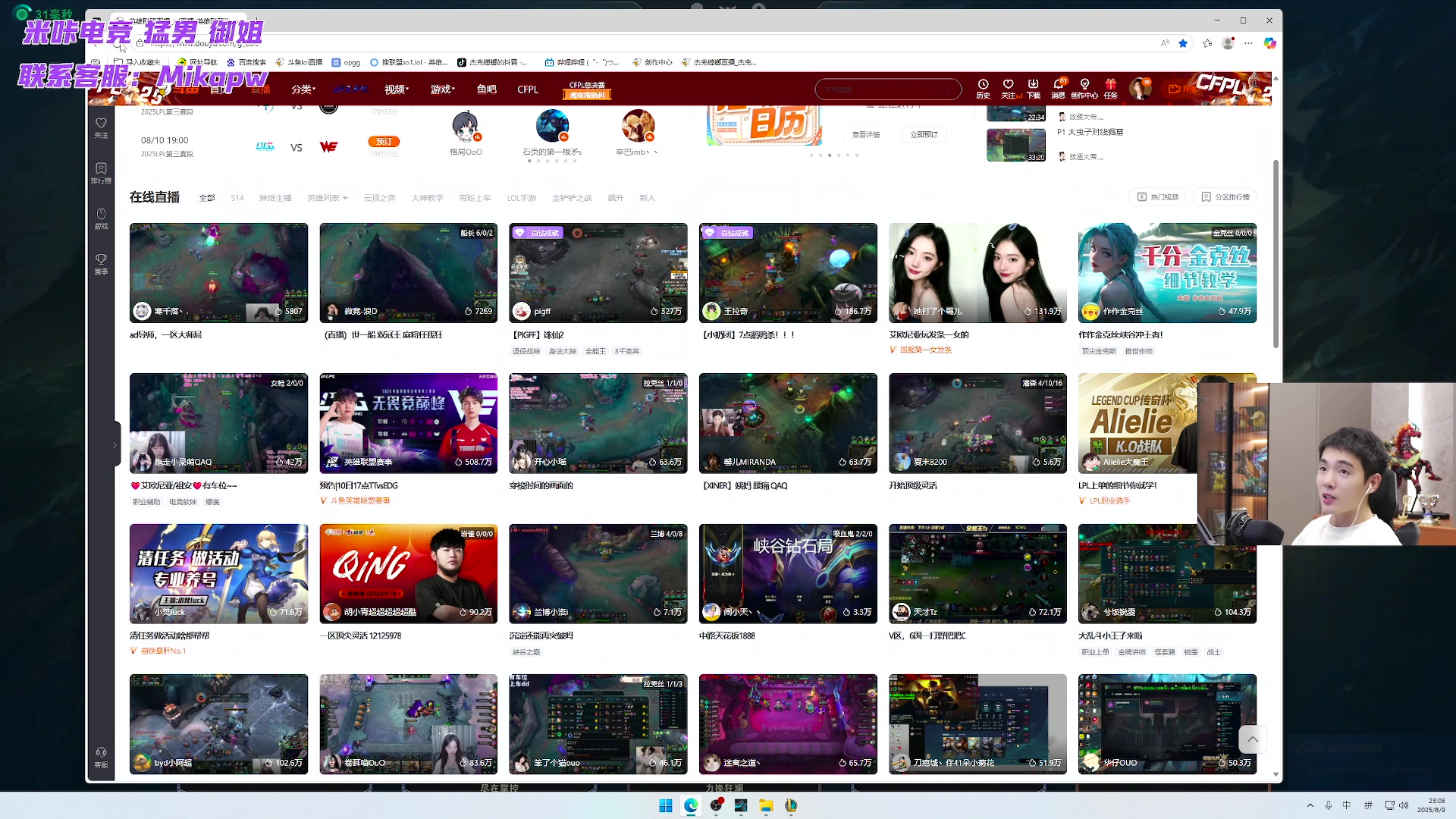Viewport: 1456px width, 819px height.
Task: Select the 金铲铲之战 filter tab
Action: (x=572, y=198)
